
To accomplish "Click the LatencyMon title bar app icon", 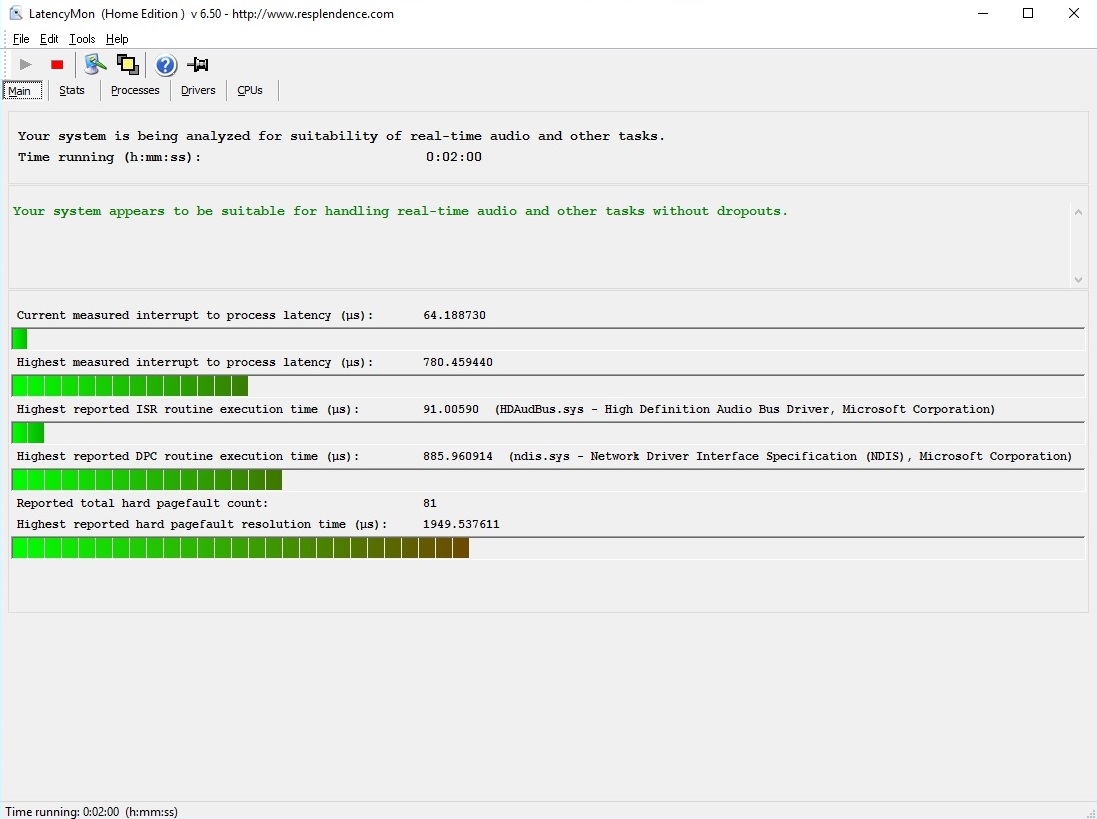I will point(15,13).
